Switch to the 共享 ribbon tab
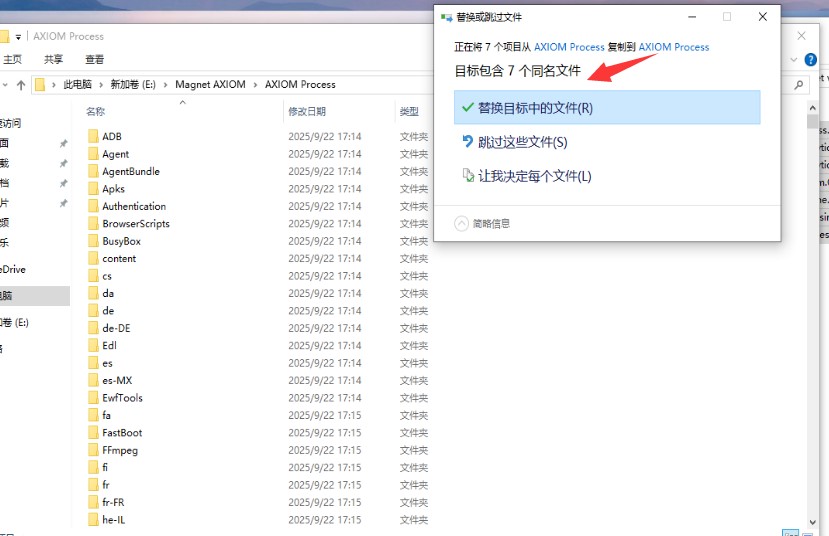 pyautogui.click(x=53, y=60)
